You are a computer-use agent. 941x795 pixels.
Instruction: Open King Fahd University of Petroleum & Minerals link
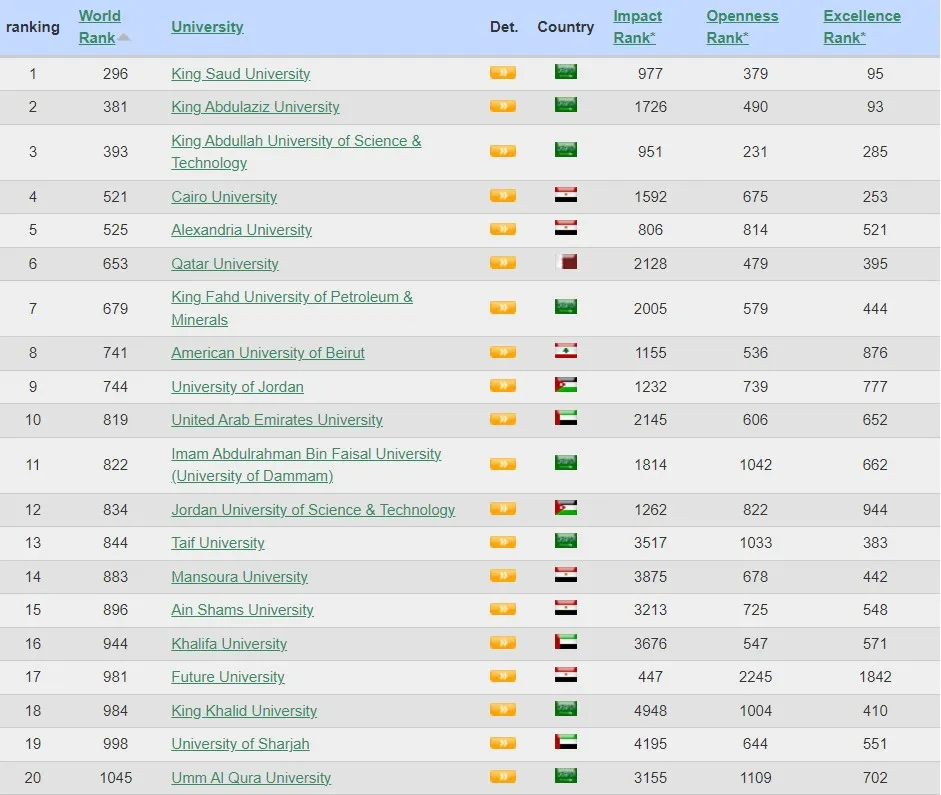[x=292, y=308]
